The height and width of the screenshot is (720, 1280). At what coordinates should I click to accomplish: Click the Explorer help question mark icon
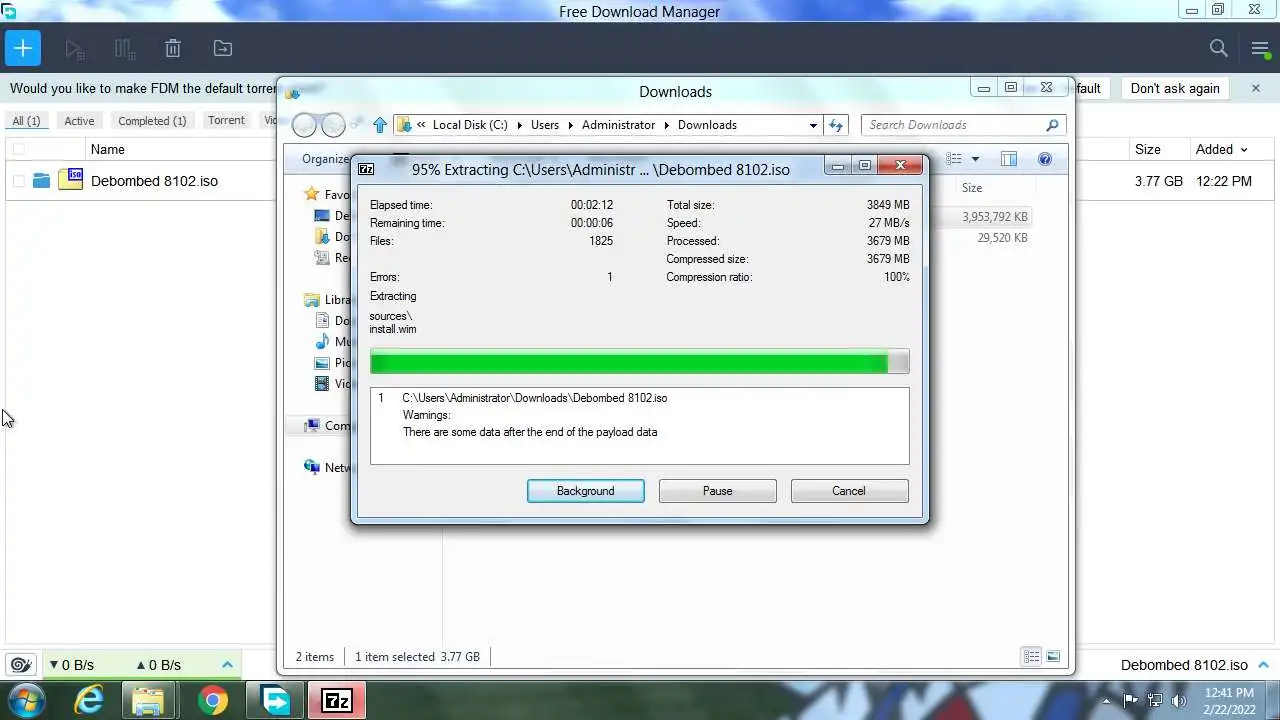click(1045, 159)
